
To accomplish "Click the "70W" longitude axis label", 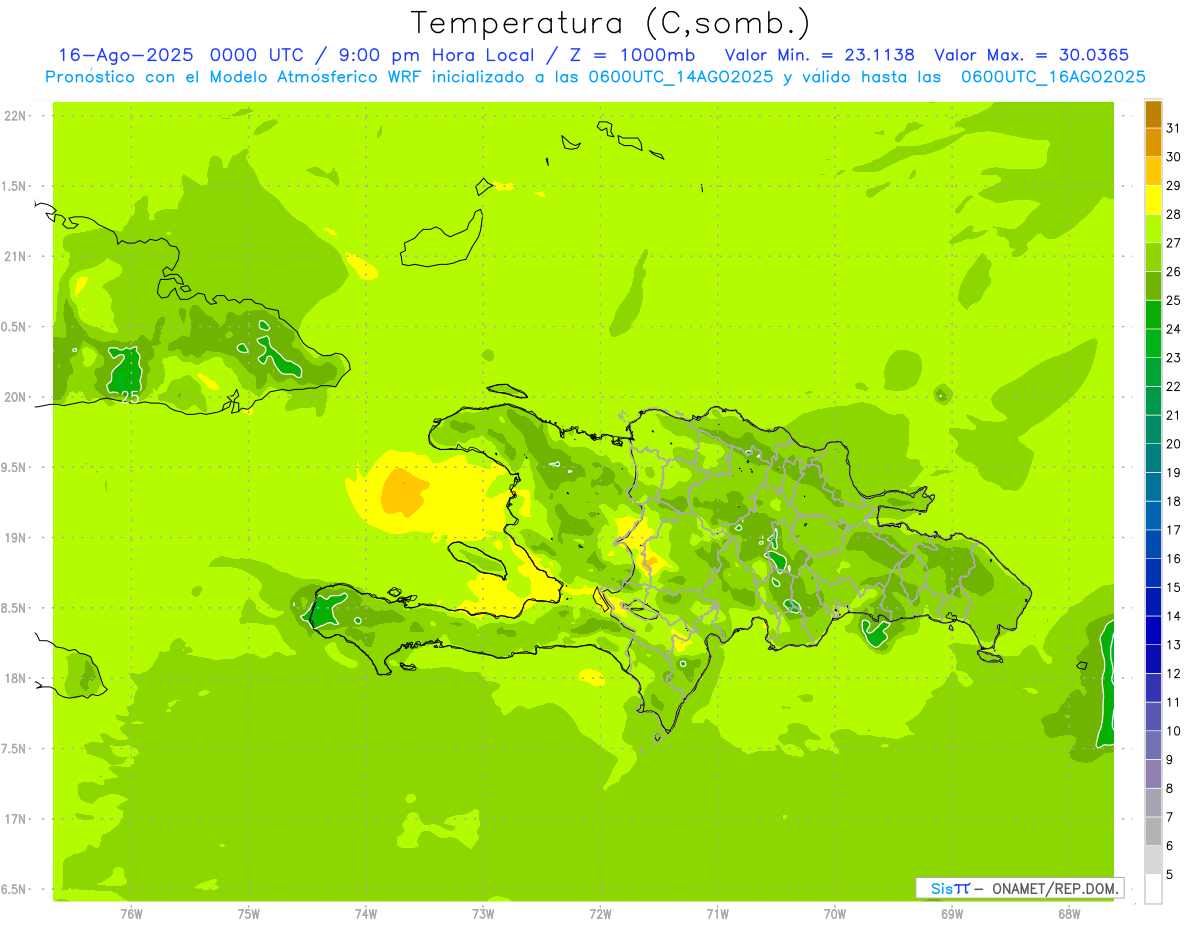I will [x=835, y=914].
